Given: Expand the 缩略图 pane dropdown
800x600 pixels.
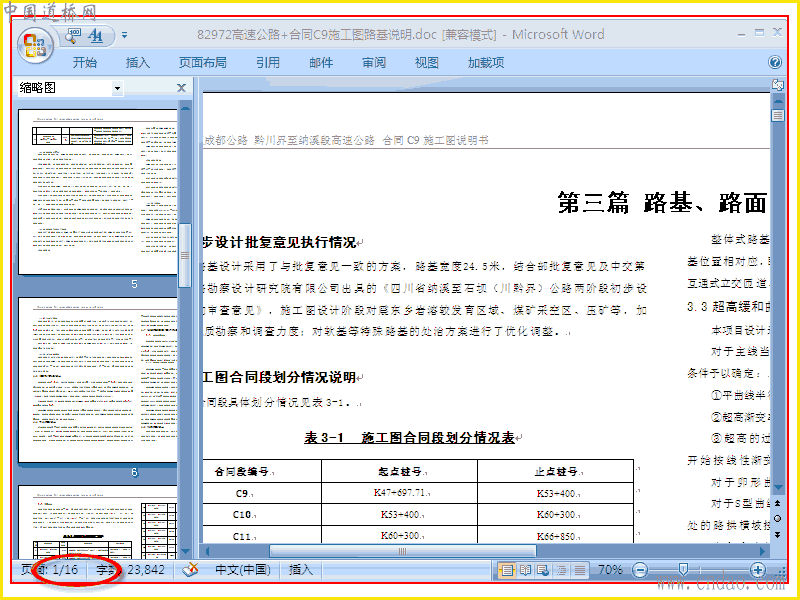Looking at the screenshot, I should (x=117, y=88).
